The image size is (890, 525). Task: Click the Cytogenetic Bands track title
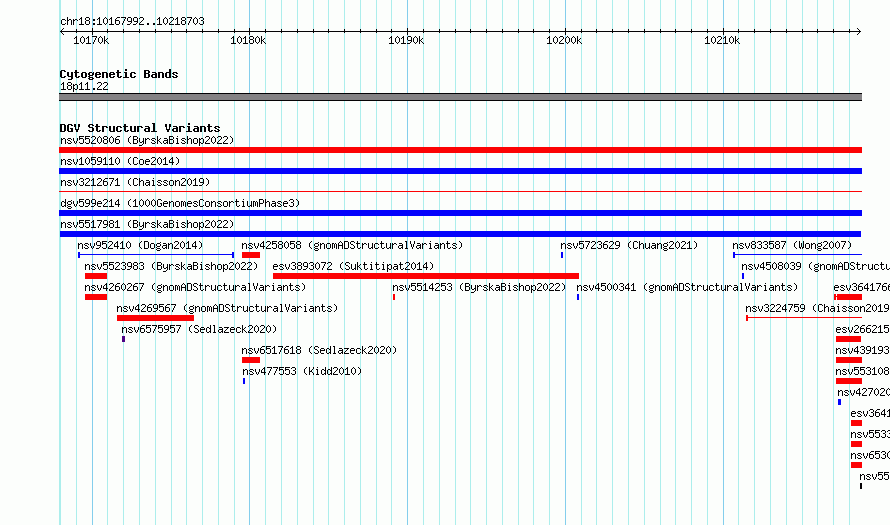tap(119, 74)
